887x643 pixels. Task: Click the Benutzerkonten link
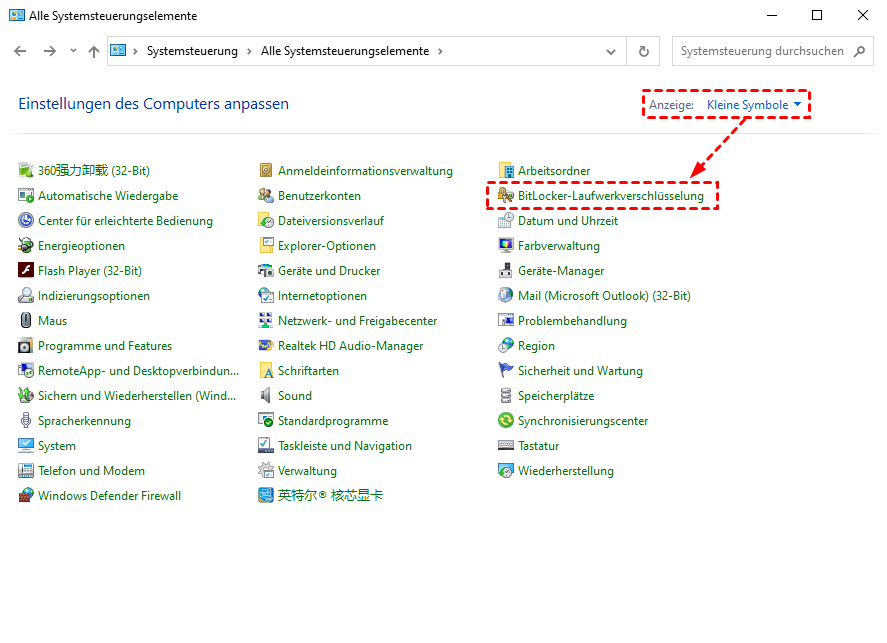(x=319, y=196)
